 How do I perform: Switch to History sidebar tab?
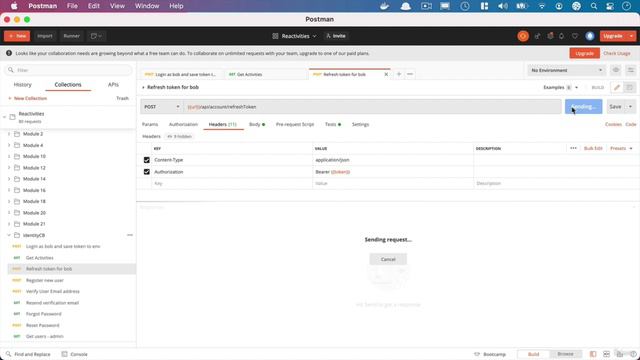pyautogui.click(x=22, y=84)
